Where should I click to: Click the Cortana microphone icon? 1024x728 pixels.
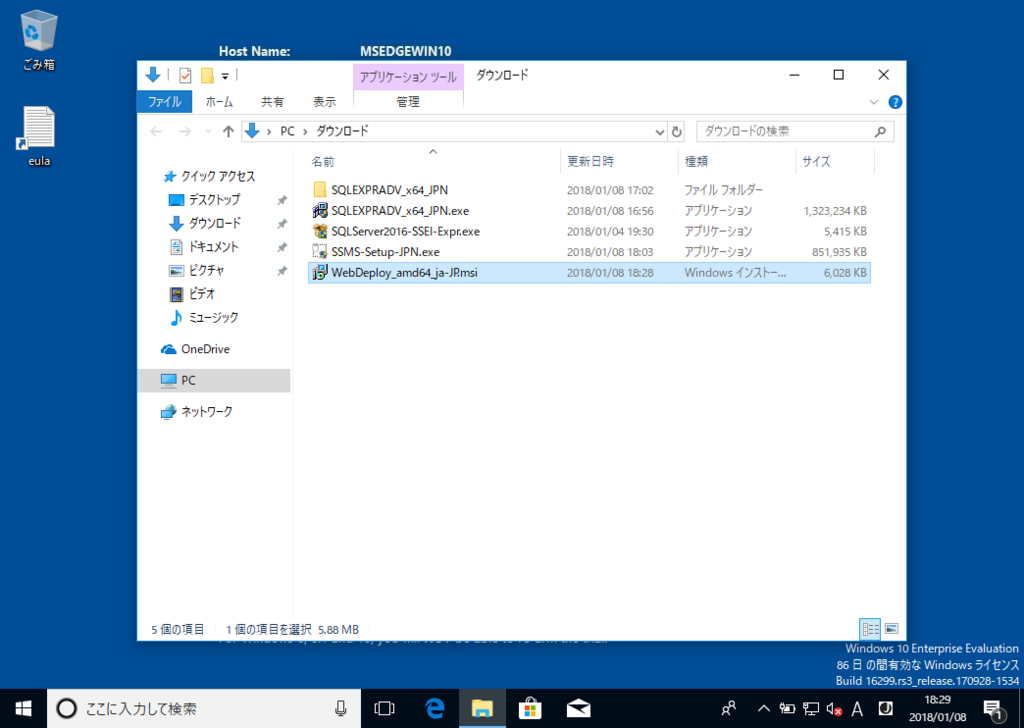(x=340, y=708)
